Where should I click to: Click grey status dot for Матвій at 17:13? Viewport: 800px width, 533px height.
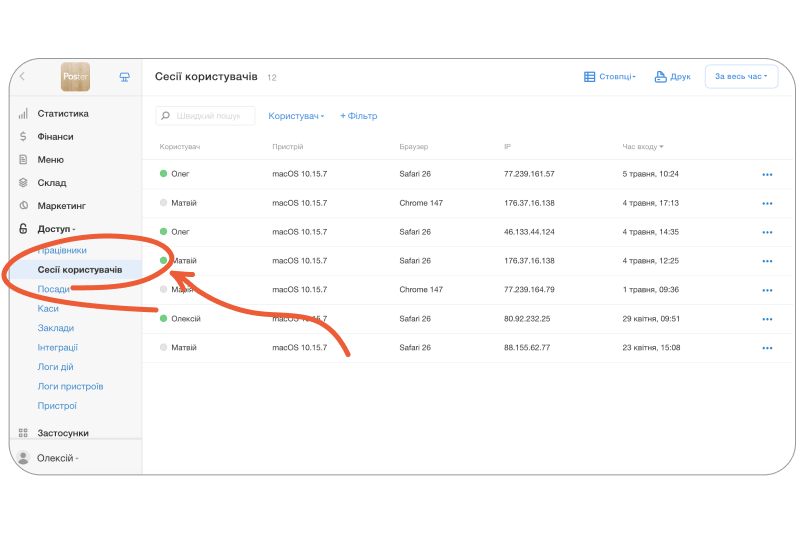163,202
